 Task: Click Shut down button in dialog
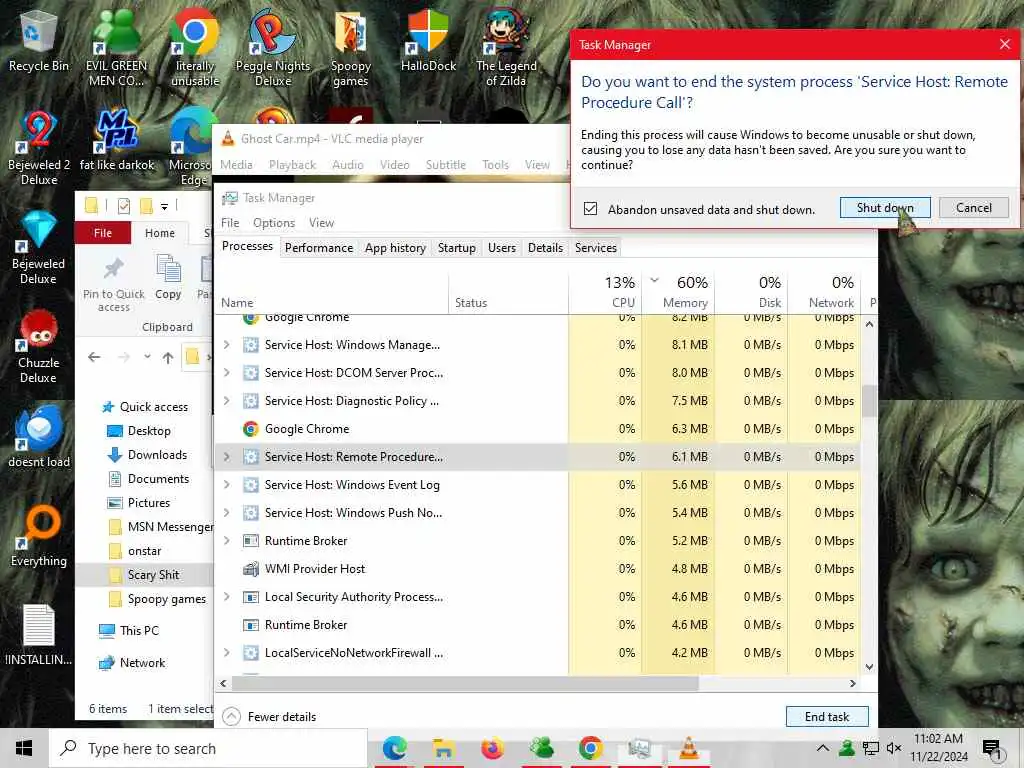pyautogui.click(x=885, y=208)
